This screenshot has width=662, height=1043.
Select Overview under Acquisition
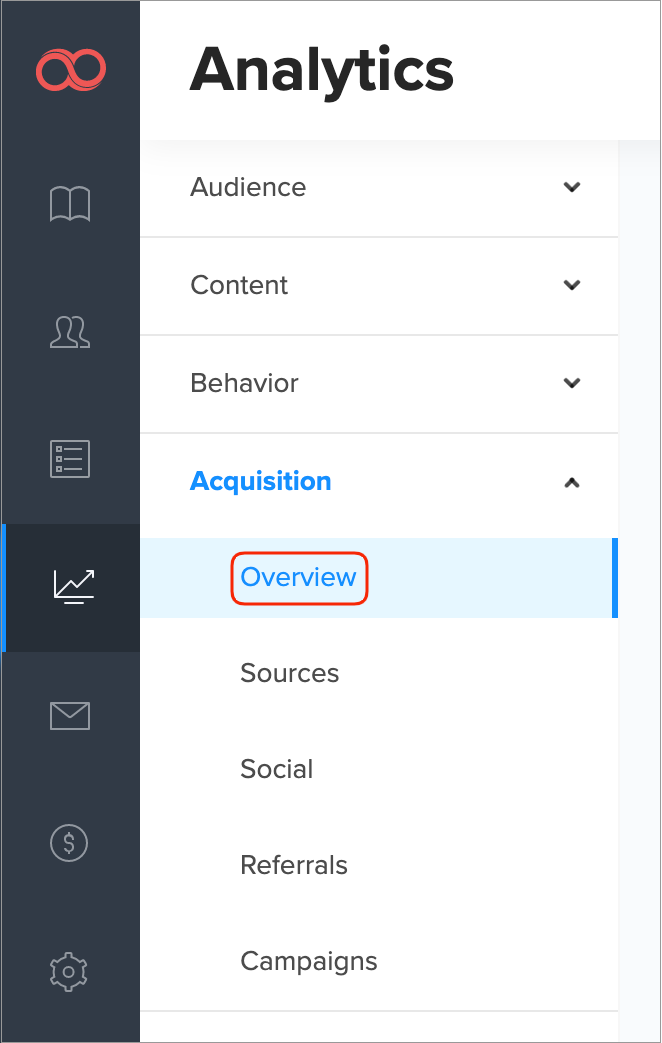click(298, 577)
